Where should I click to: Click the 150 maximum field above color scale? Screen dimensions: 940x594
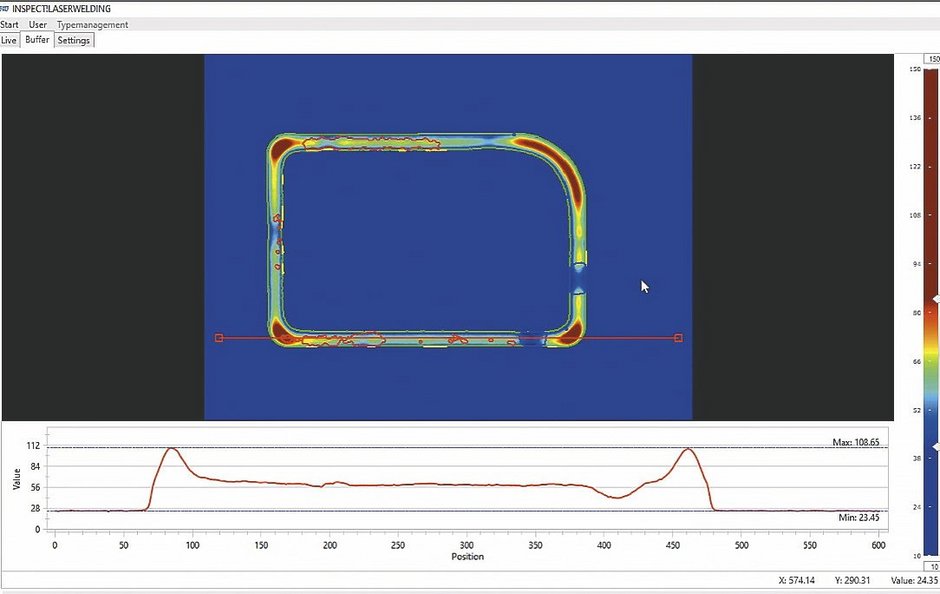point(932,59)
